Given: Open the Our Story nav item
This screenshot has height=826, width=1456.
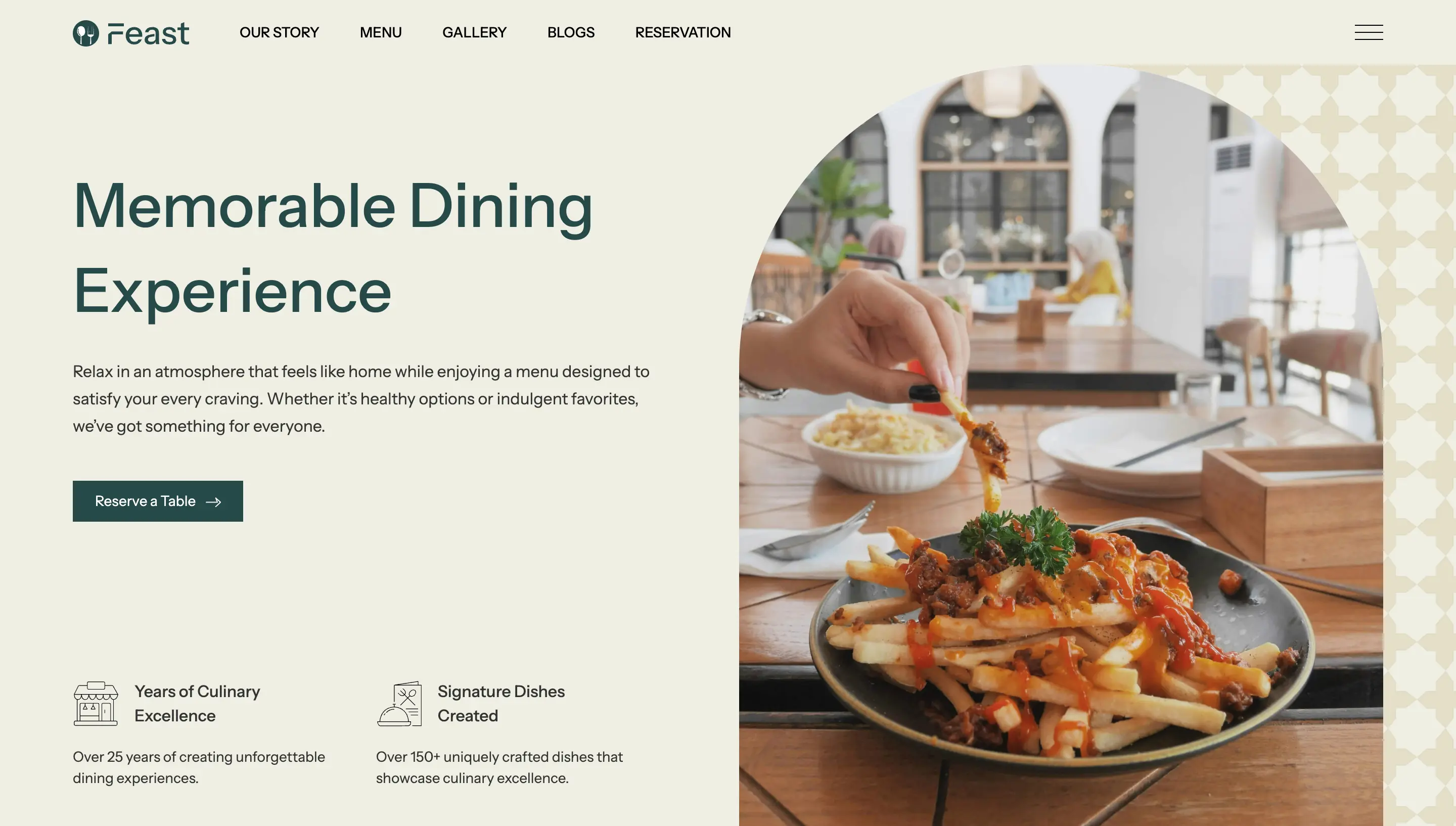Looking at the screenshot, I should click(x=279, y=32).
